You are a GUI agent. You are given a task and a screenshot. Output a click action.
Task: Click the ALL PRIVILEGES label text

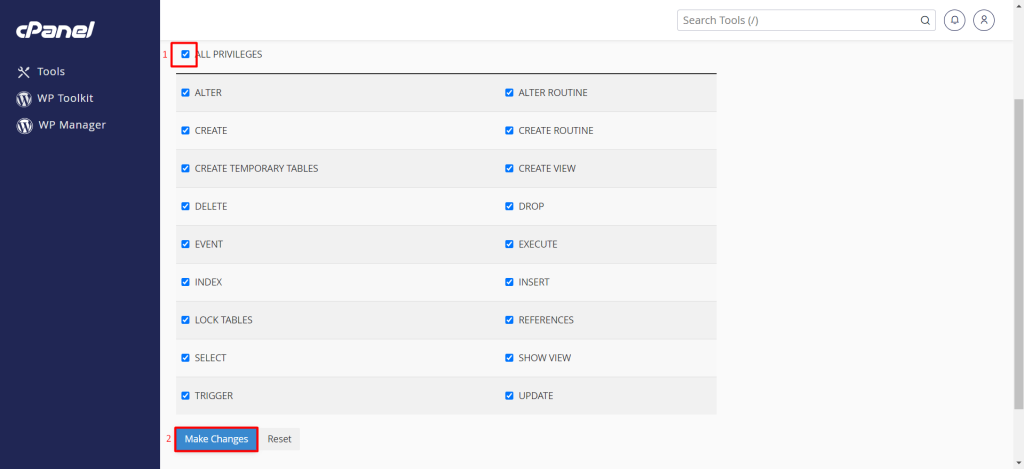229,54
